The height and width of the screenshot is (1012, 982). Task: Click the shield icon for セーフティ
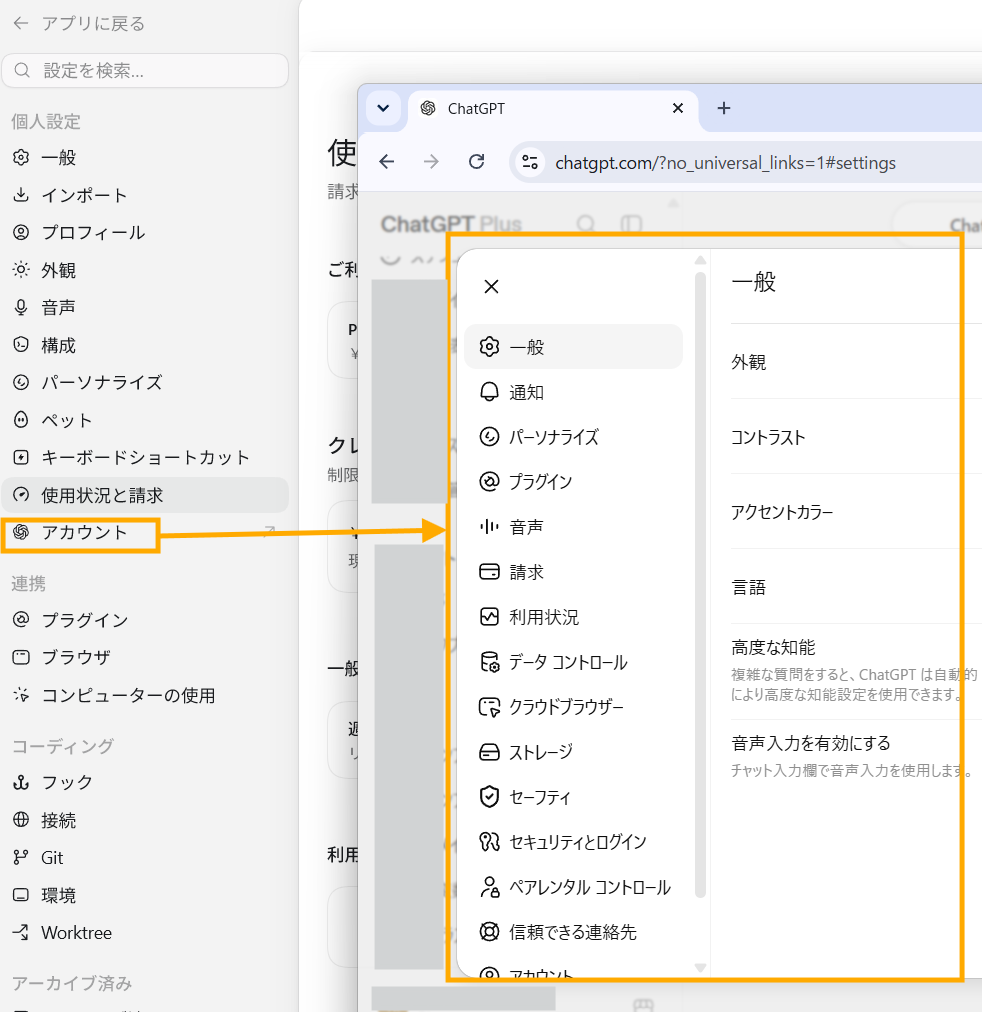click(x=489, y=797)
